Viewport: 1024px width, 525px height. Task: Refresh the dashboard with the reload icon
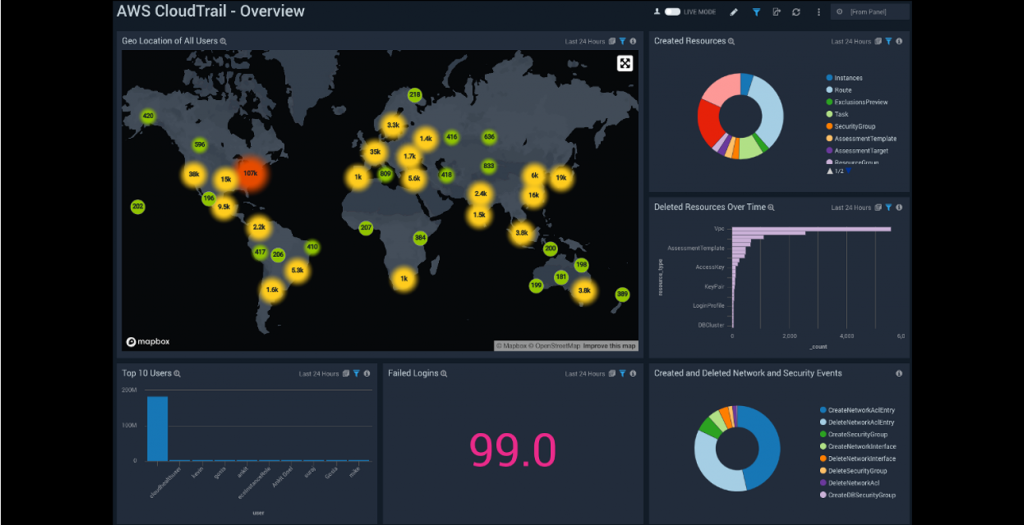click(x=796, y=12)
